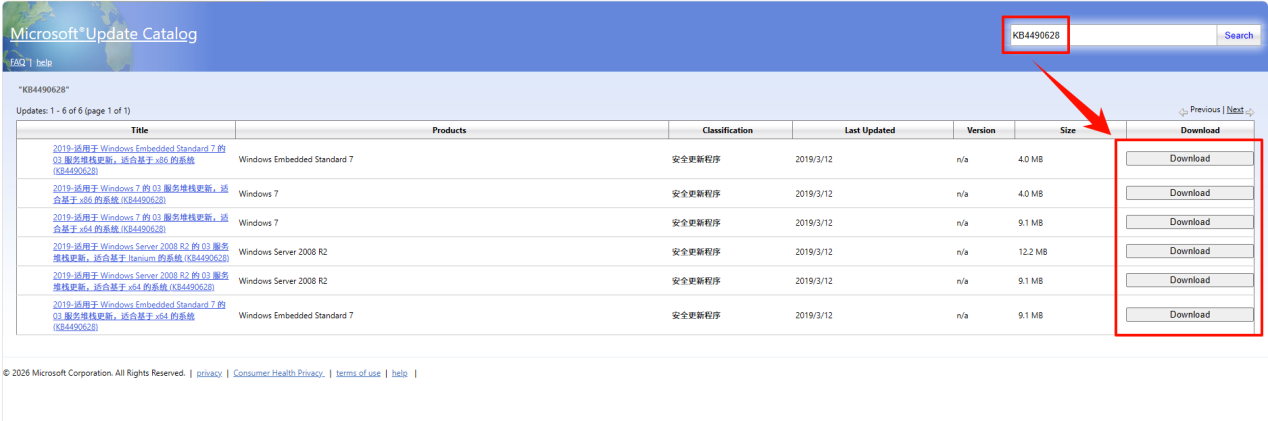The image size is (1268, 421).
Task: Click the Previous page arrow icon
Action: [1183, 111]
